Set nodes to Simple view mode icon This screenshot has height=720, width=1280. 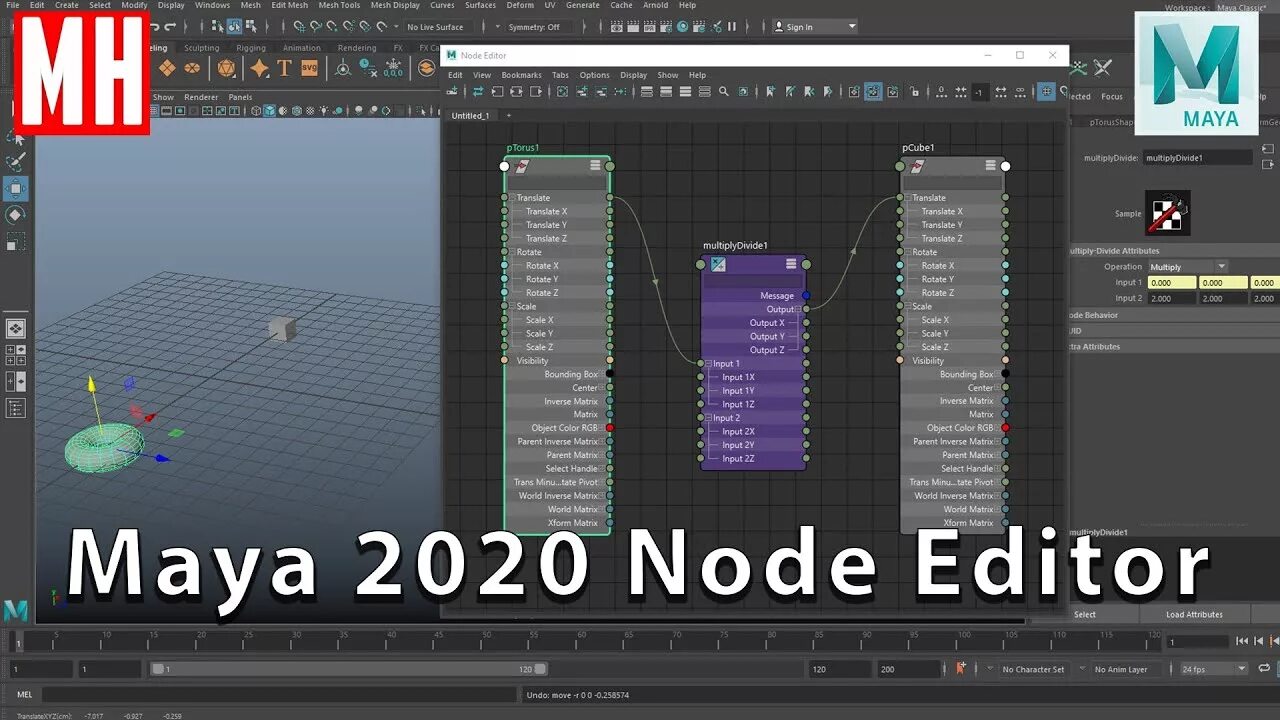point(647,91)
